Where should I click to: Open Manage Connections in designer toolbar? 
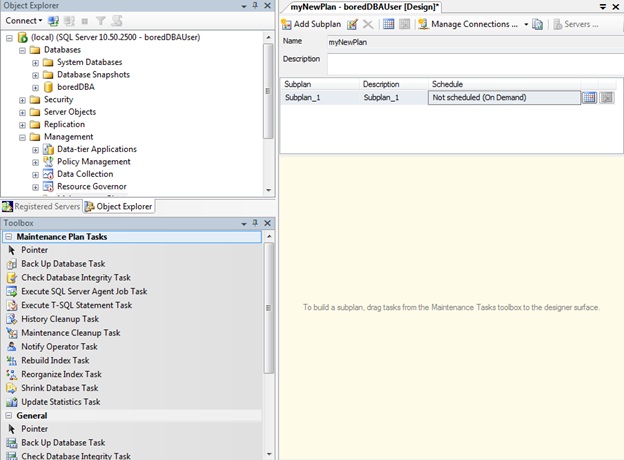[x=472, y=24]
